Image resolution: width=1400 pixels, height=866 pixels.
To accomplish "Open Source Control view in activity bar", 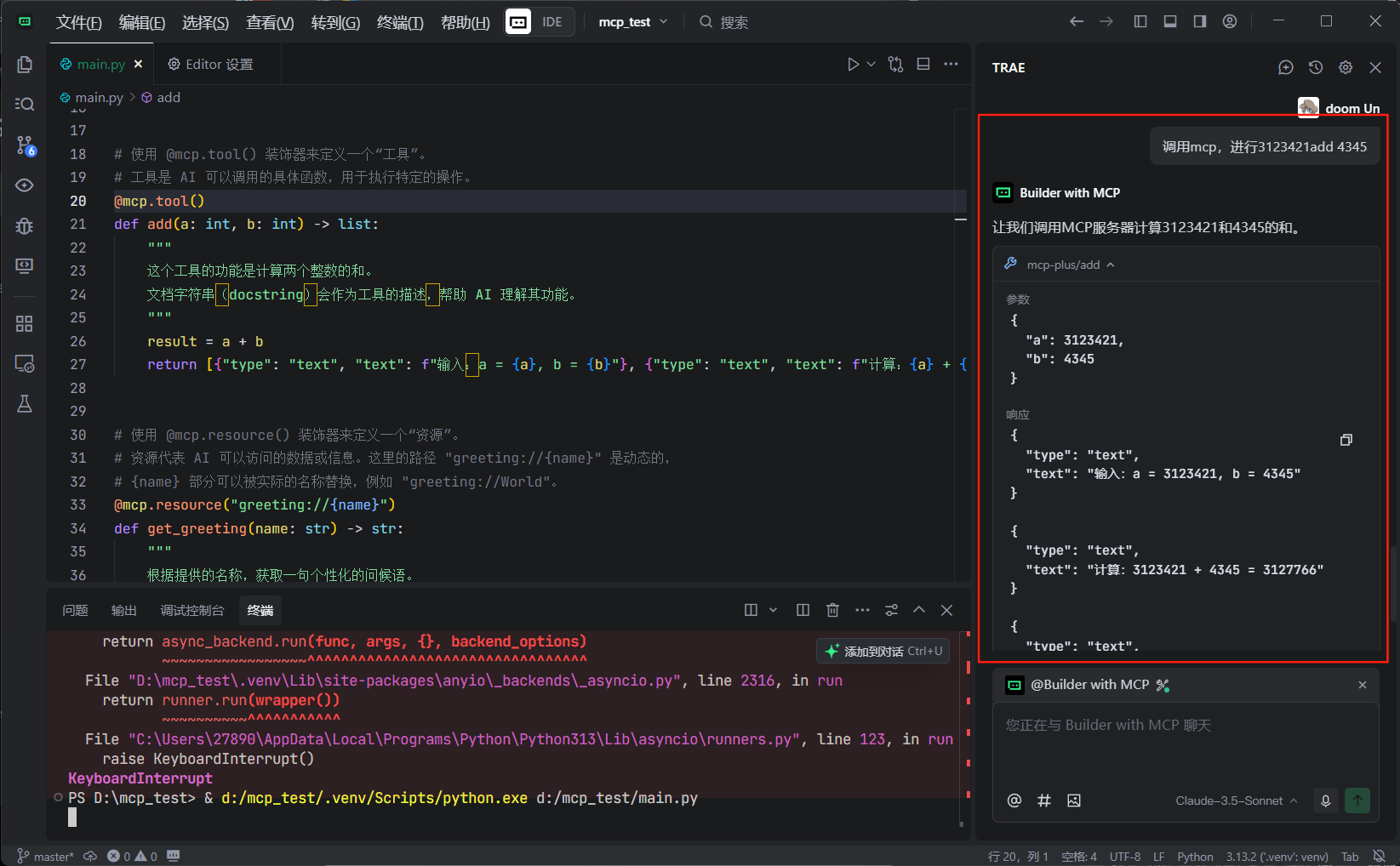I will (x=25, y=145).
